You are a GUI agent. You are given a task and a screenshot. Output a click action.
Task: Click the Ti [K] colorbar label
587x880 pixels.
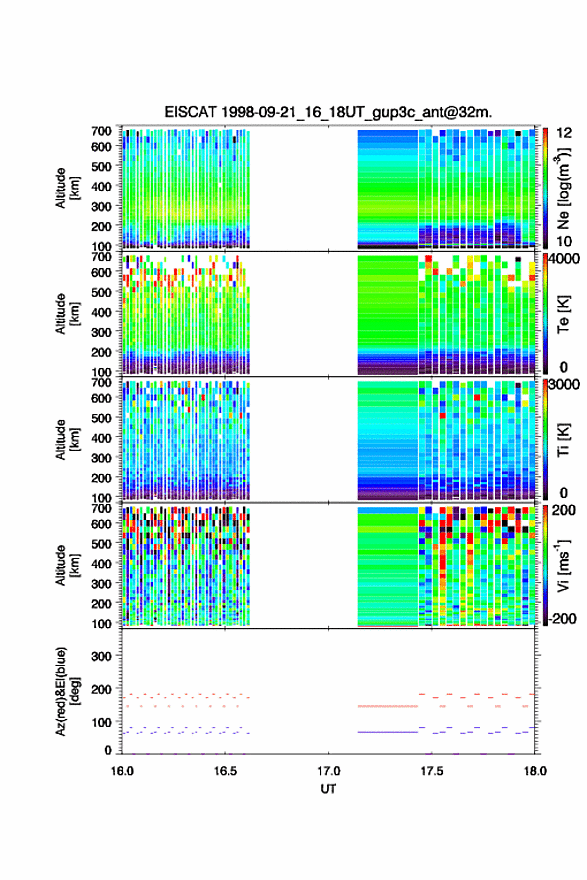pos(563,440)
